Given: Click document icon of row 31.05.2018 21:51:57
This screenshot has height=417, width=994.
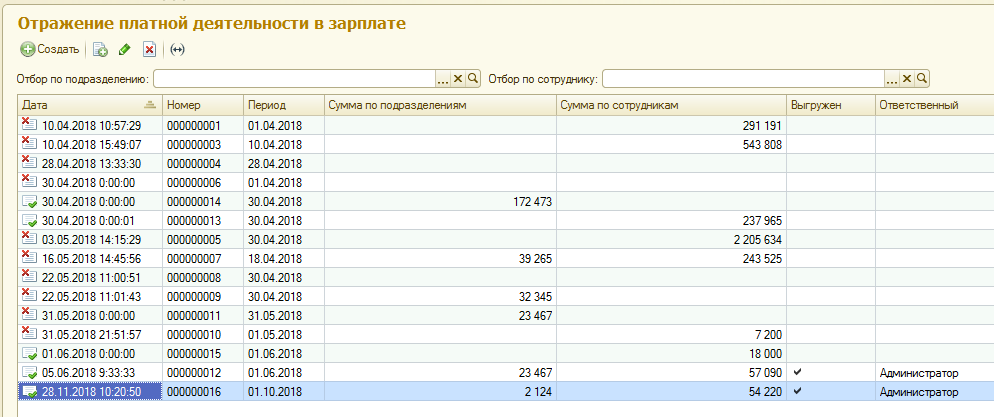Looking at the screenshot, I should [x=29, y=334].
